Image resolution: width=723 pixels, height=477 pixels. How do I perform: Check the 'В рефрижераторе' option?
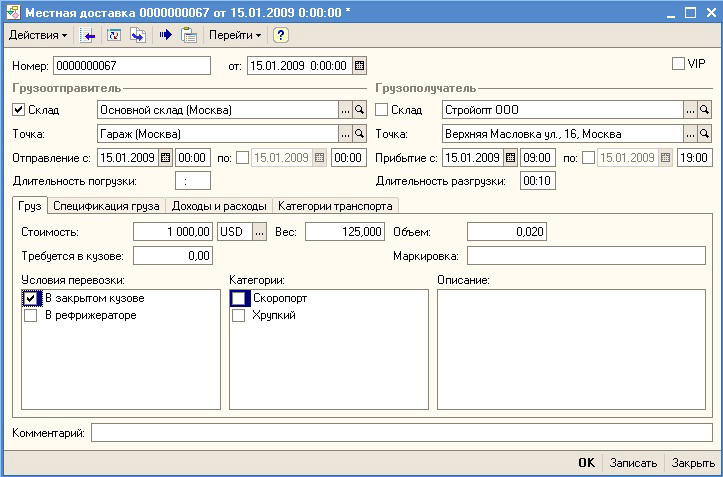30,316
